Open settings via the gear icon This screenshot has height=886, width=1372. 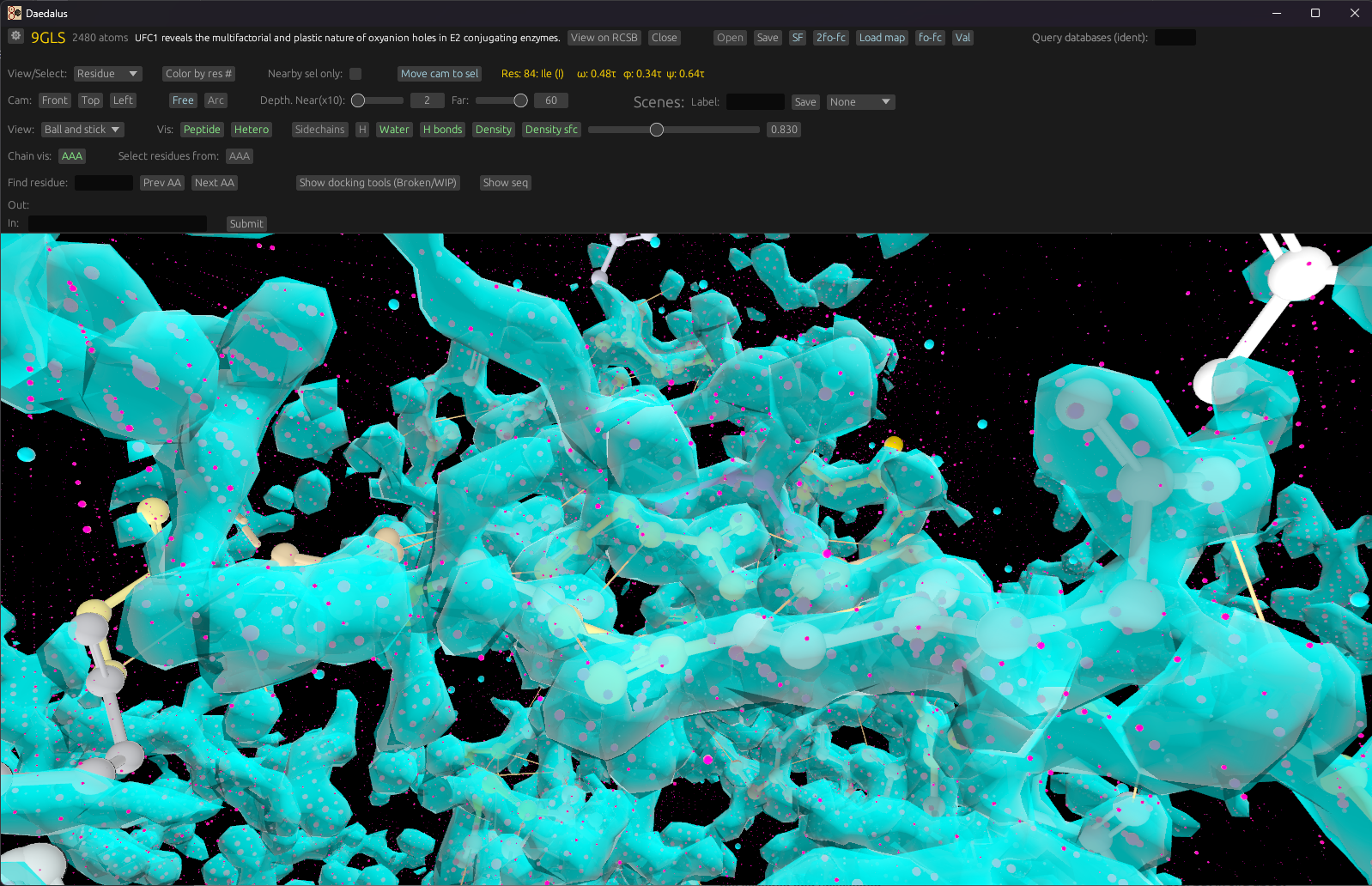[15, 36]
